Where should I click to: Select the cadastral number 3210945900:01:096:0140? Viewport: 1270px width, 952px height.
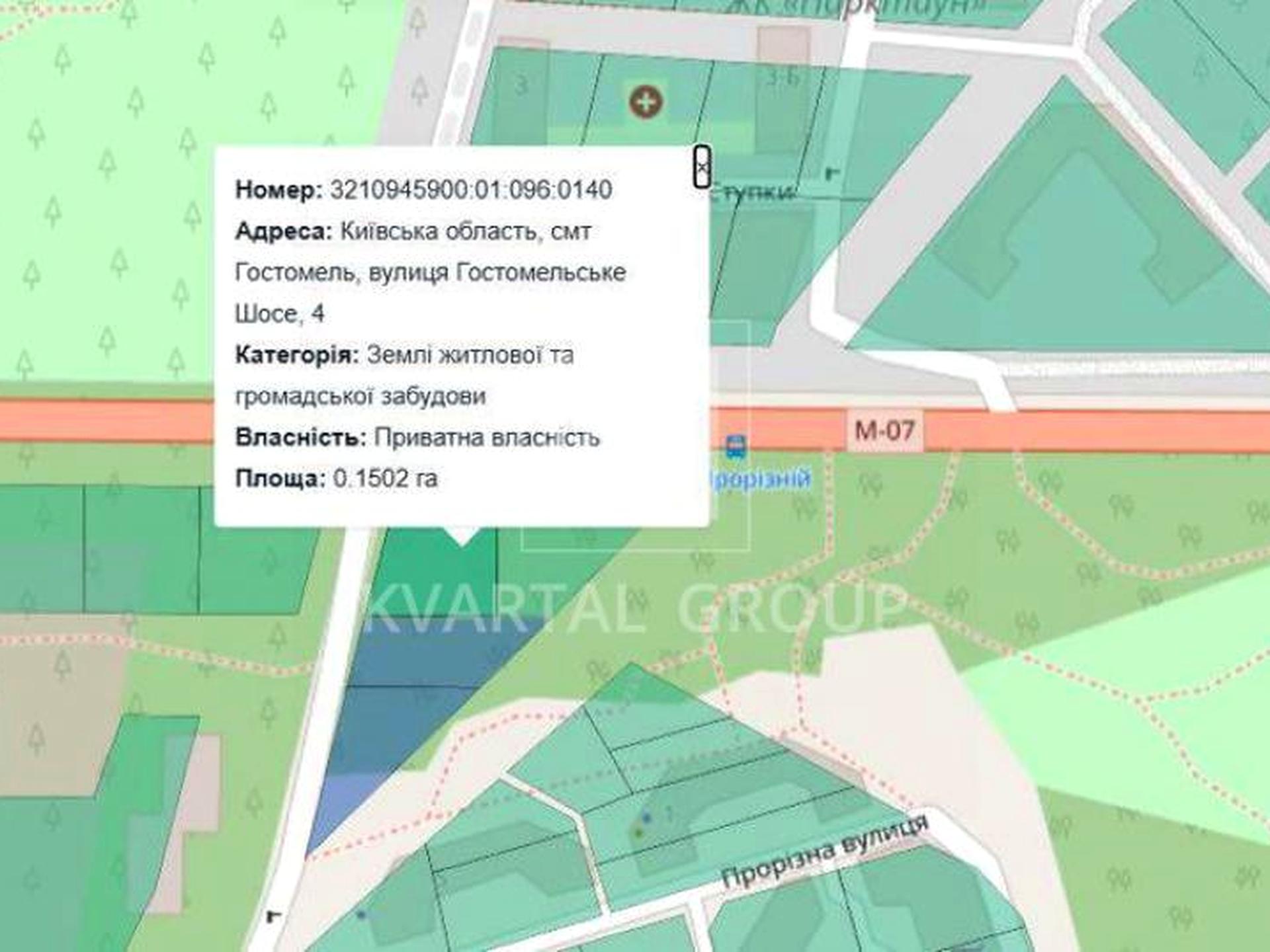tap(470, 190)
